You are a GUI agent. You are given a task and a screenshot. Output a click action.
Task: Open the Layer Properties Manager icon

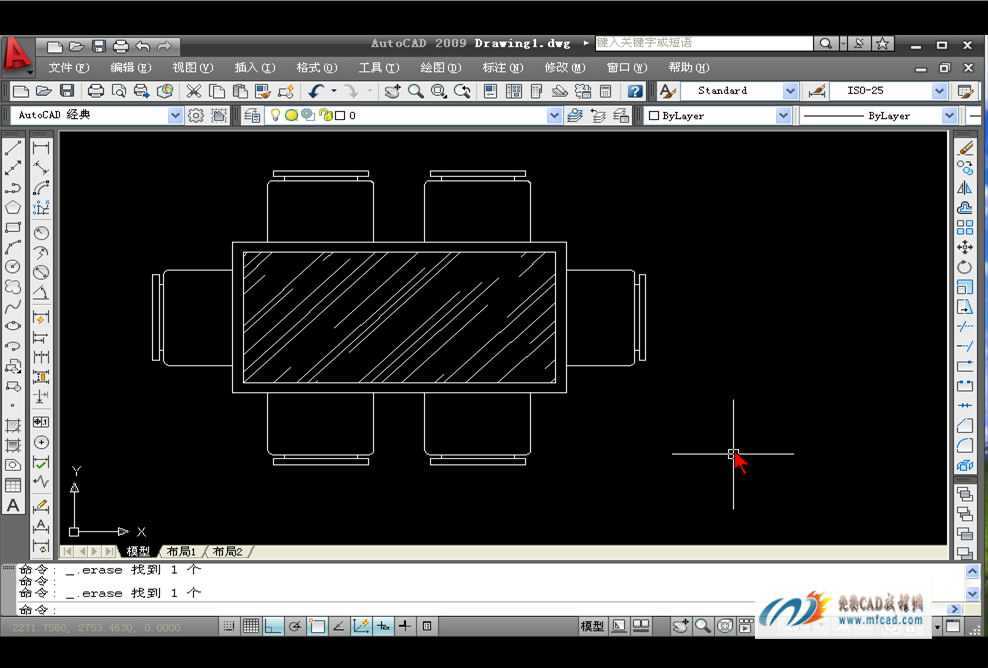252,115
